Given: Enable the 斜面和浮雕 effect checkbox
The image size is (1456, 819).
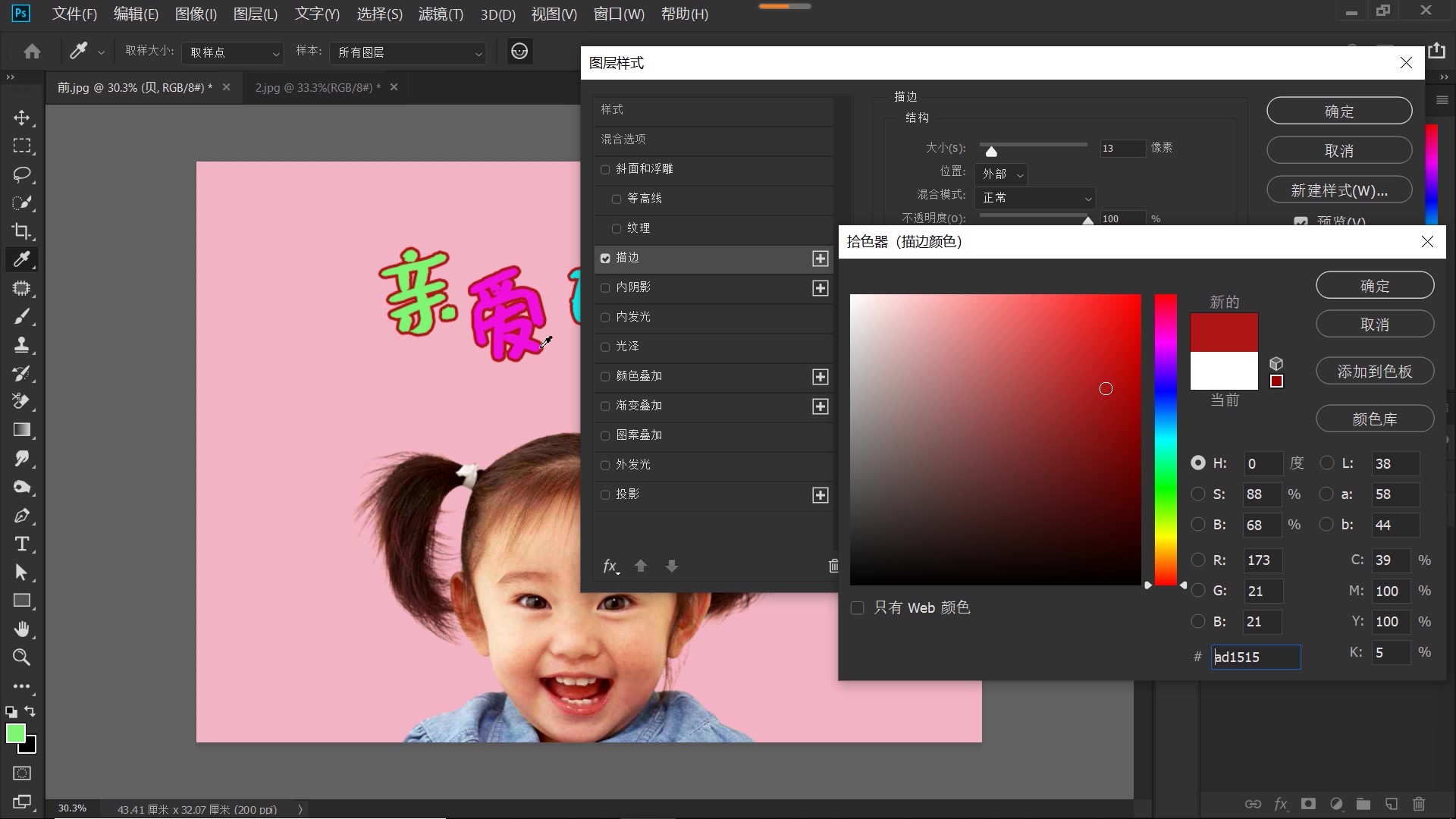Looking at the screenshot, I should [606, 168].
